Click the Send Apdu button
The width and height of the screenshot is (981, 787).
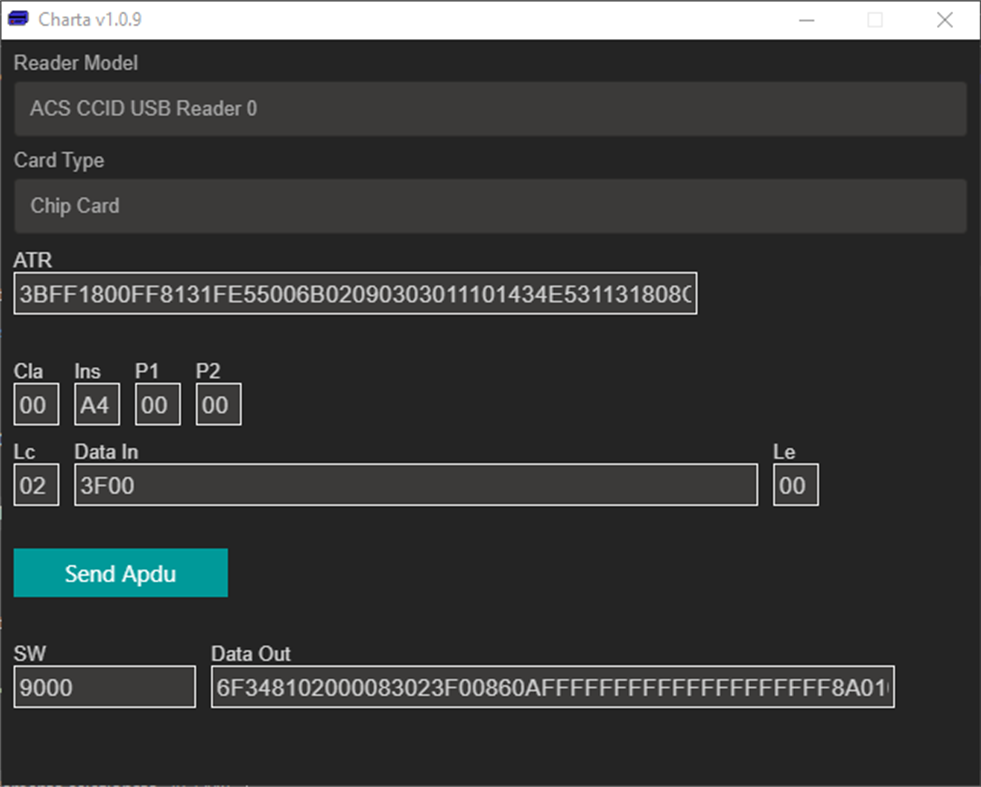click(120, 572)
